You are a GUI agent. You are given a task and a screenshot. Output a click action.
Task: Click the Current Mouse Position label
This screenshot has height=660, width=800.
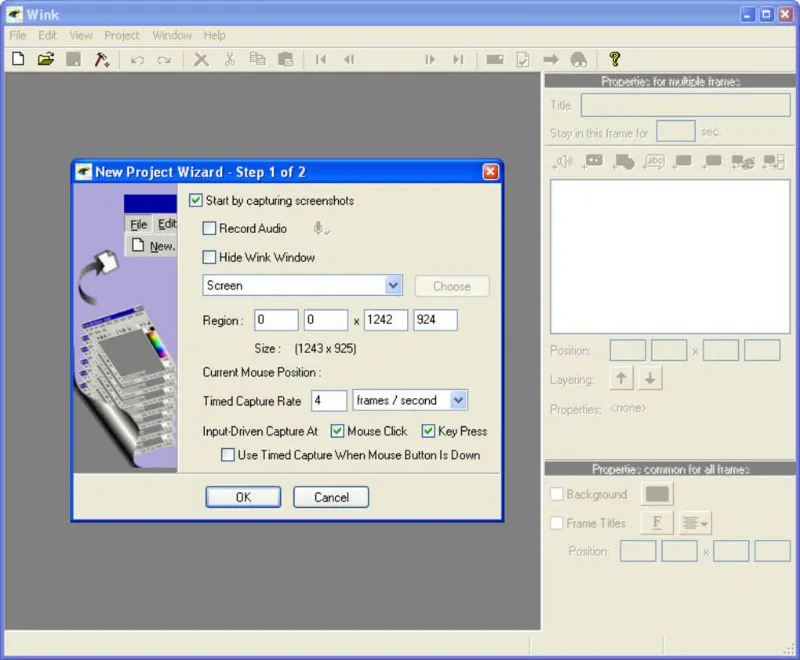pos(262,372)
